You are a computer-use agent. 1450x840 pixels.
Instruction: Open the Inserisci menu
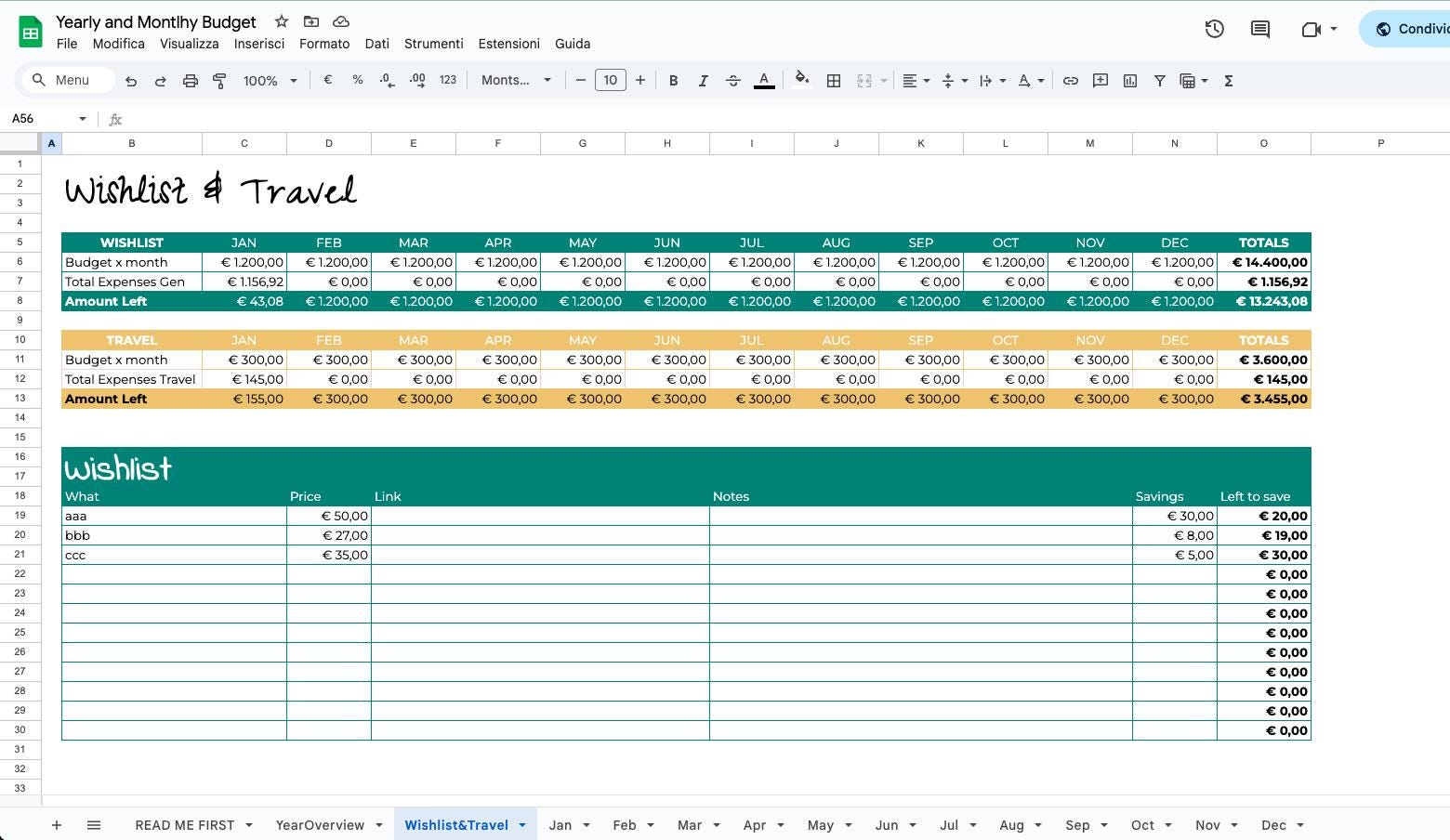pos(259,44)
